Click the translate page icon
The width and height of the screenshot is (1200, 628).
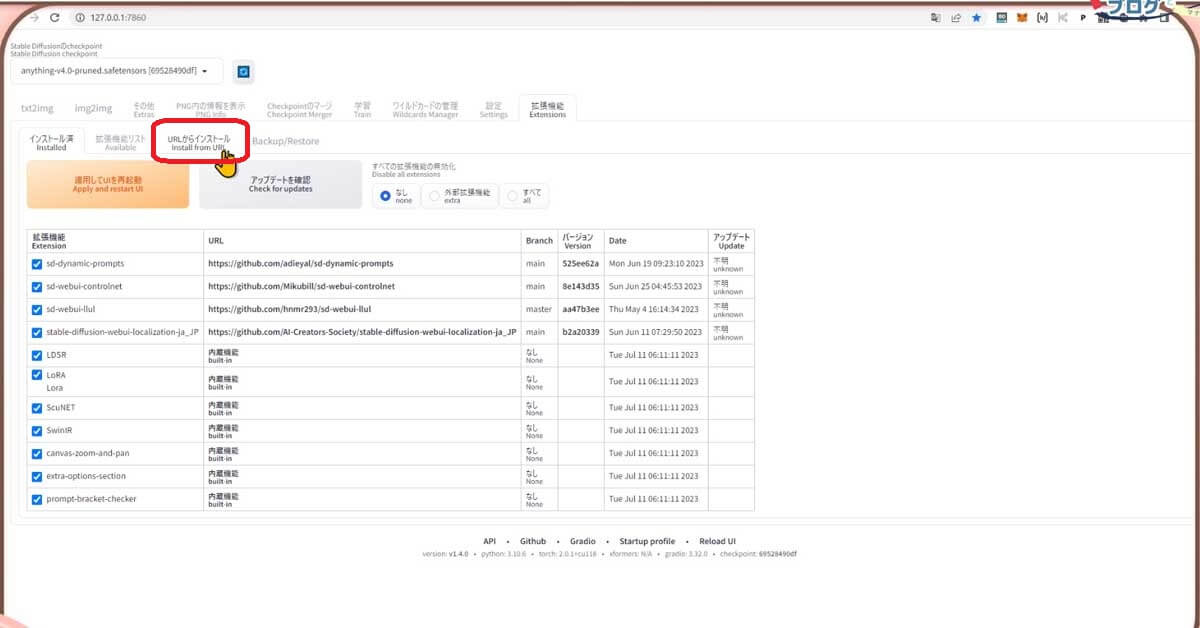coord(935,18)
